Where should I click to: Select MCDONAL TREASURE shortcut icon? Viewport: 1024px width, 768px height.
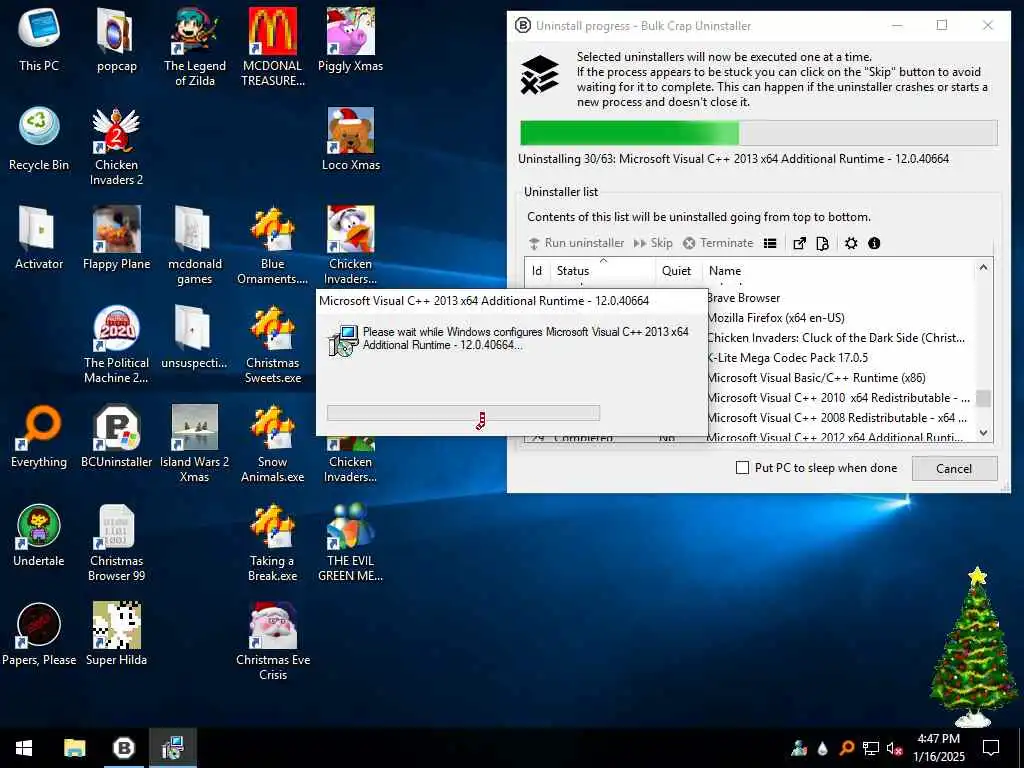(272, 46)
